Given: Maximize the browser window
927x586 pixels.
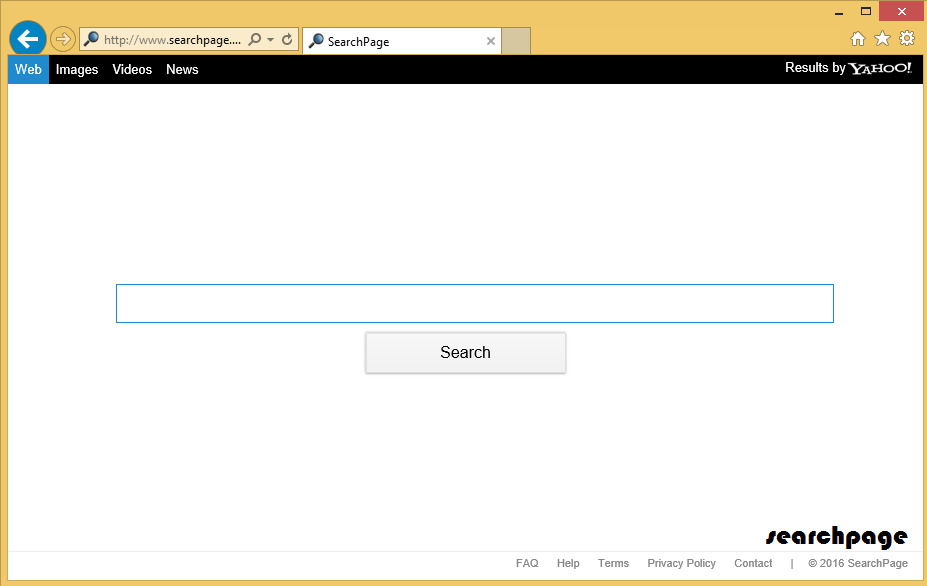Looking at the screenshot, I should pyautogui.click(x=866, y=11).
